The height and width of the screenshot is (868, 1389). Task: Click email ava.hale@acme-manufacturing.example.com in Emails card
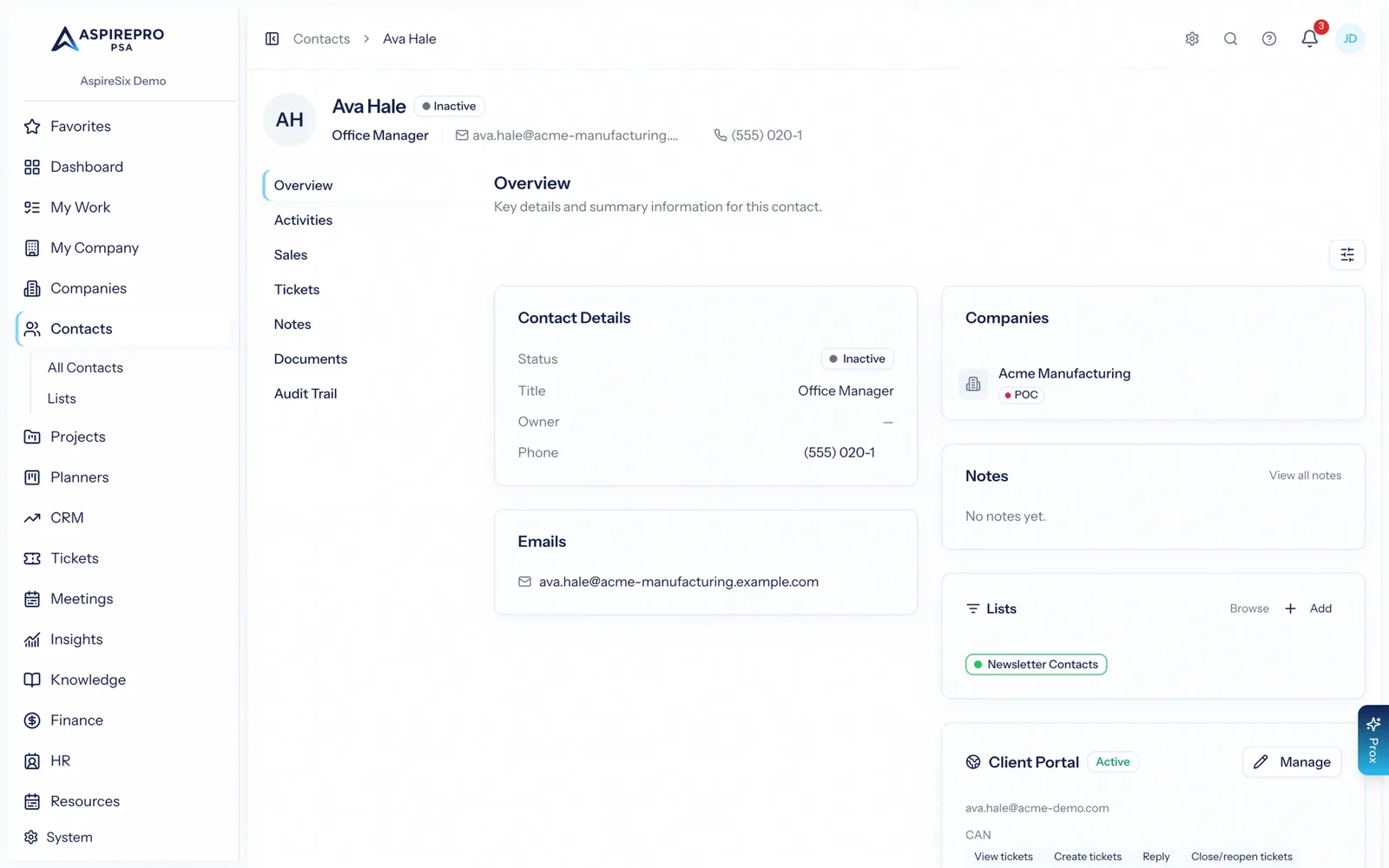(x=678, y=582)
